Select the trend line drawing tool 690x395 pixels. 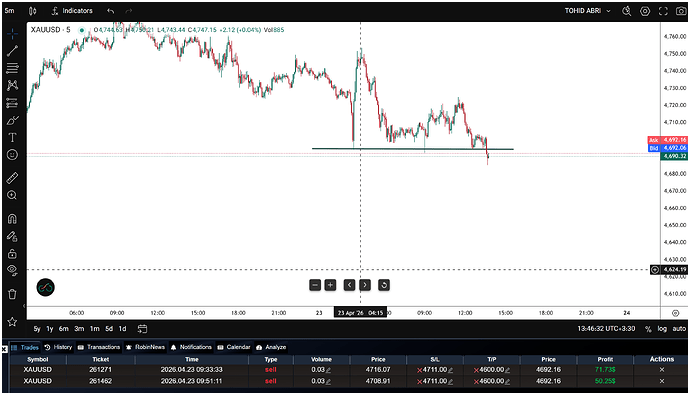point(12,51)
